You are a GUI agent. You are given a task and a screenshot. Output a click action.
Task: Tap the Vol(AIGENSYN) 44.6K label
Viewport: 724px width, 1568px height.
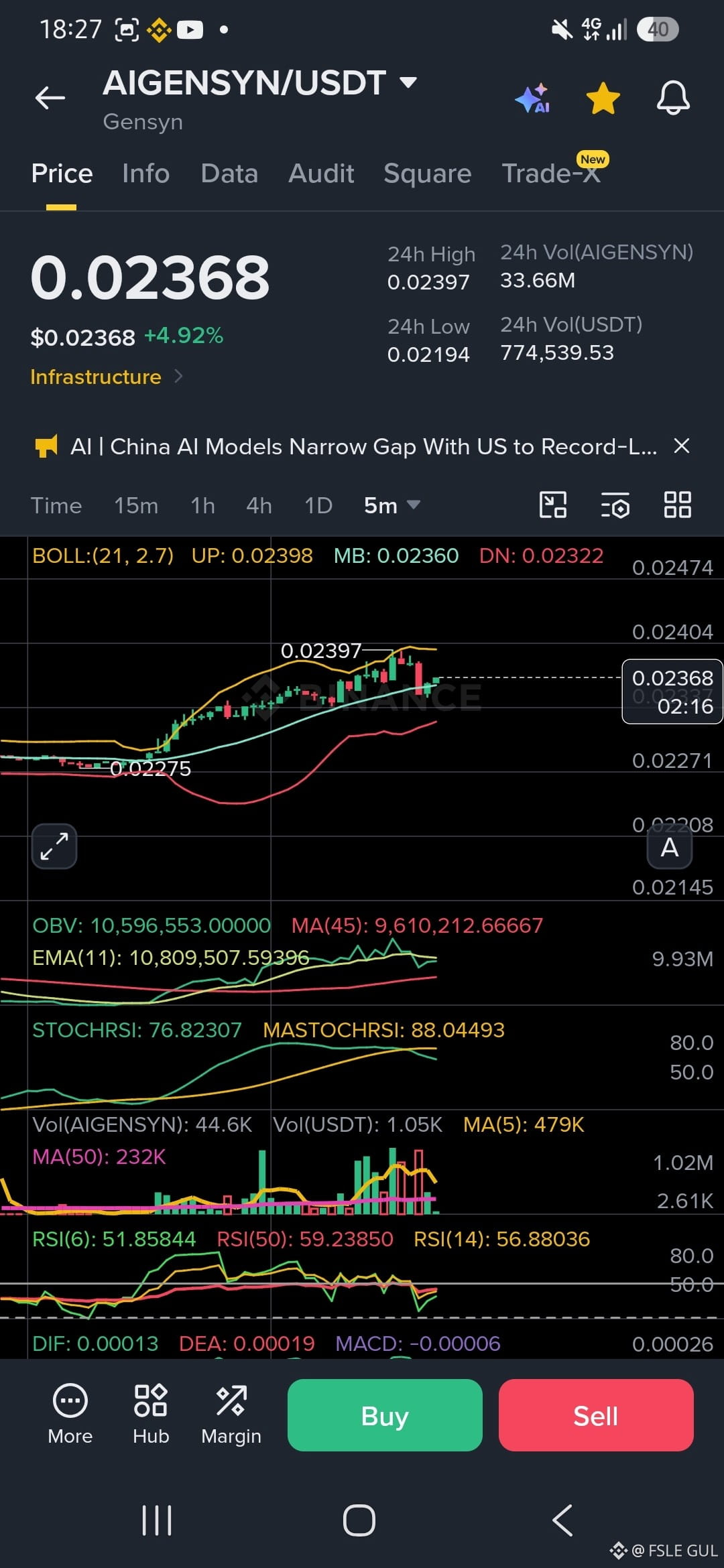pyautogui.click(x=142, y=1124)
